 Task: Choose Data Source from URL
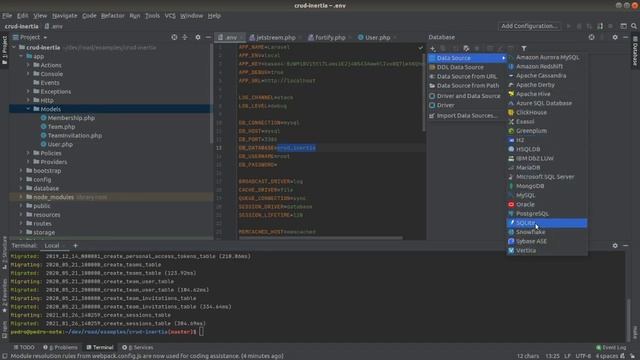click(x=467, y=76)
